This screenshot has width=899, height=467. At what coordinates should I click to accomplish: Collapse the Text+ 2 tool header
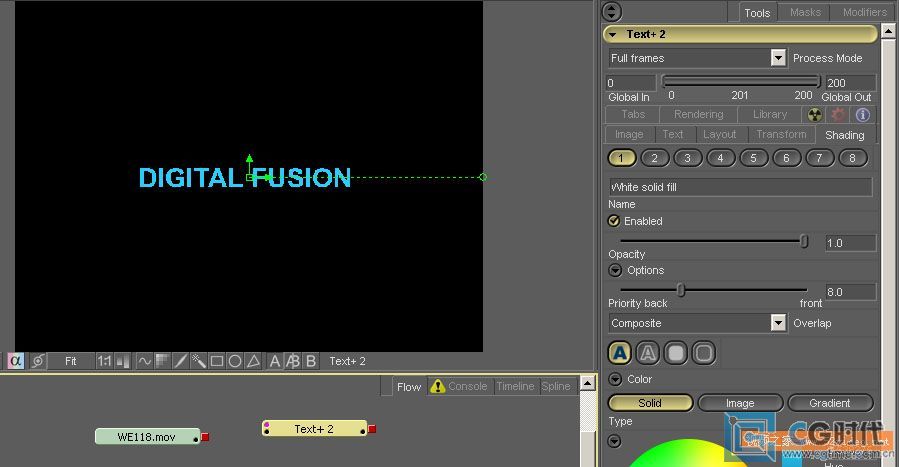click(x=613, y=34)
